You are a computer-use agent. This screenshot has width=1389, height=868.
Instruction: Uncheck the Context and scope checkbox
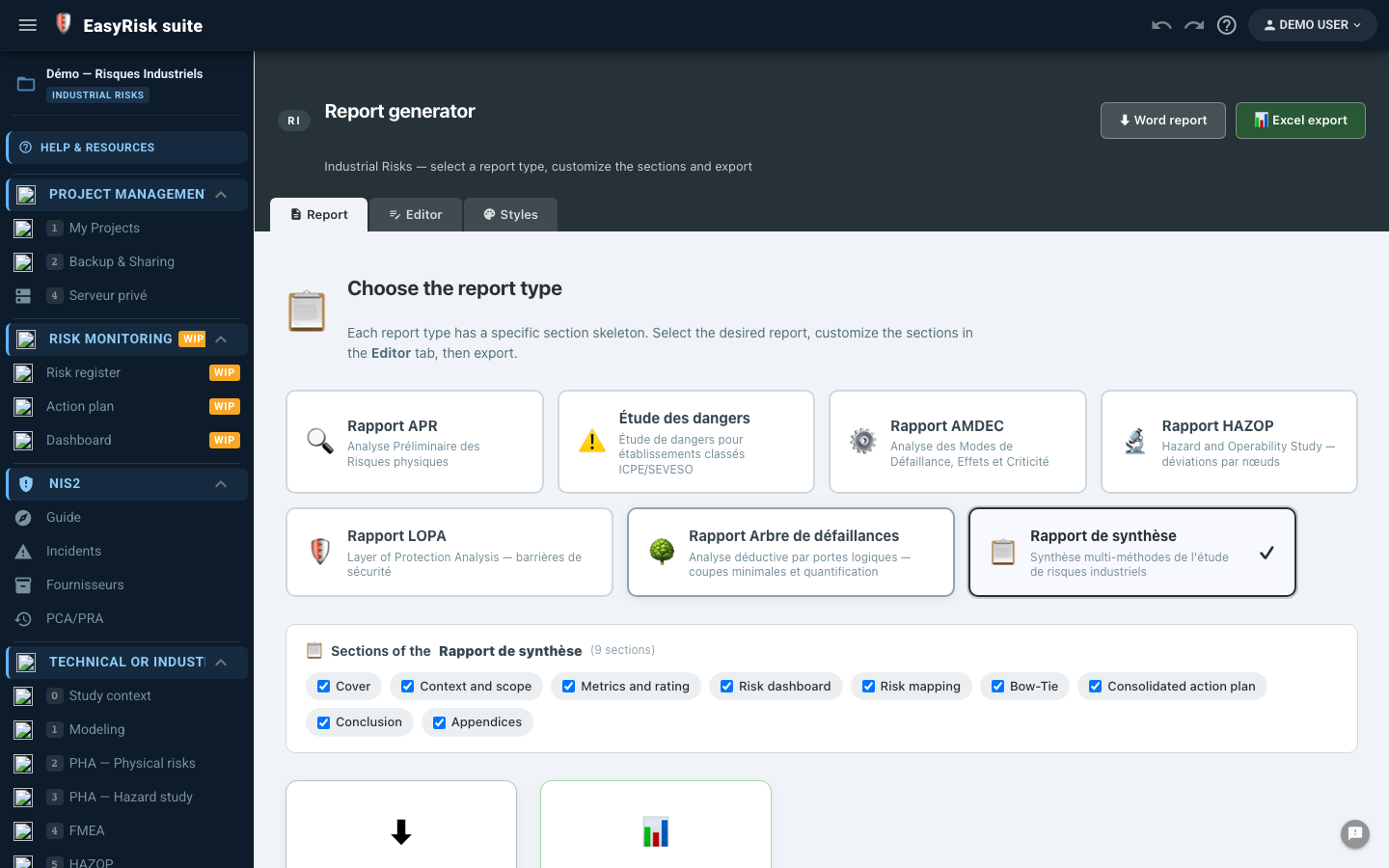408,687
